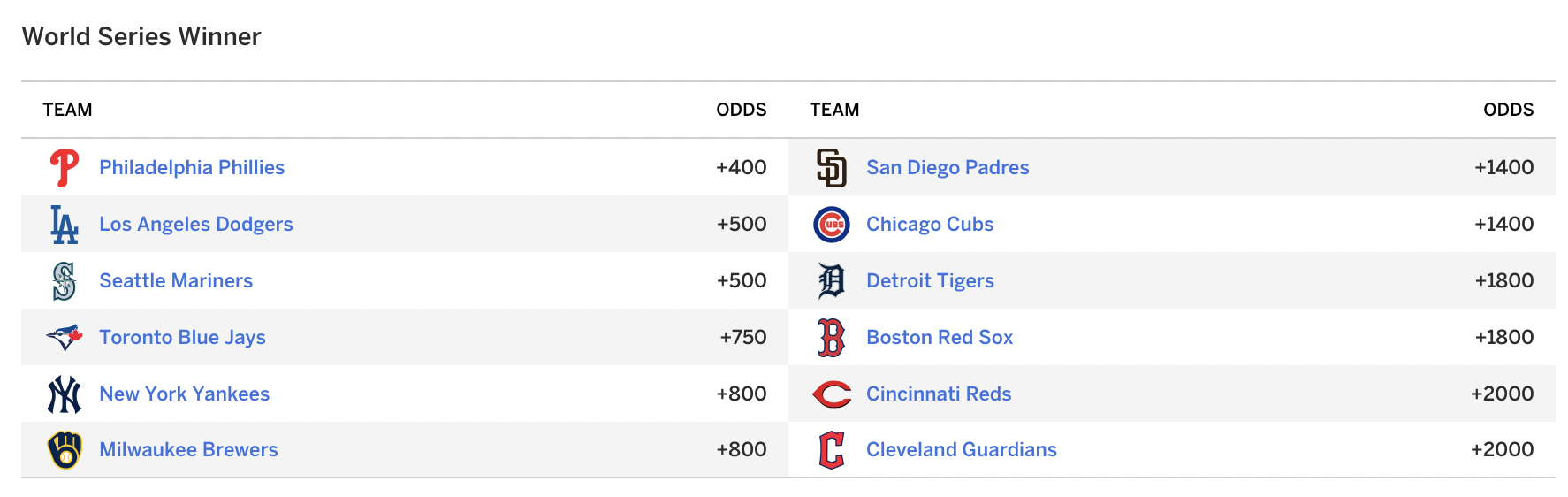
Task: Click the Milwaukee Brewers glove logo
Action: point(65,449)
